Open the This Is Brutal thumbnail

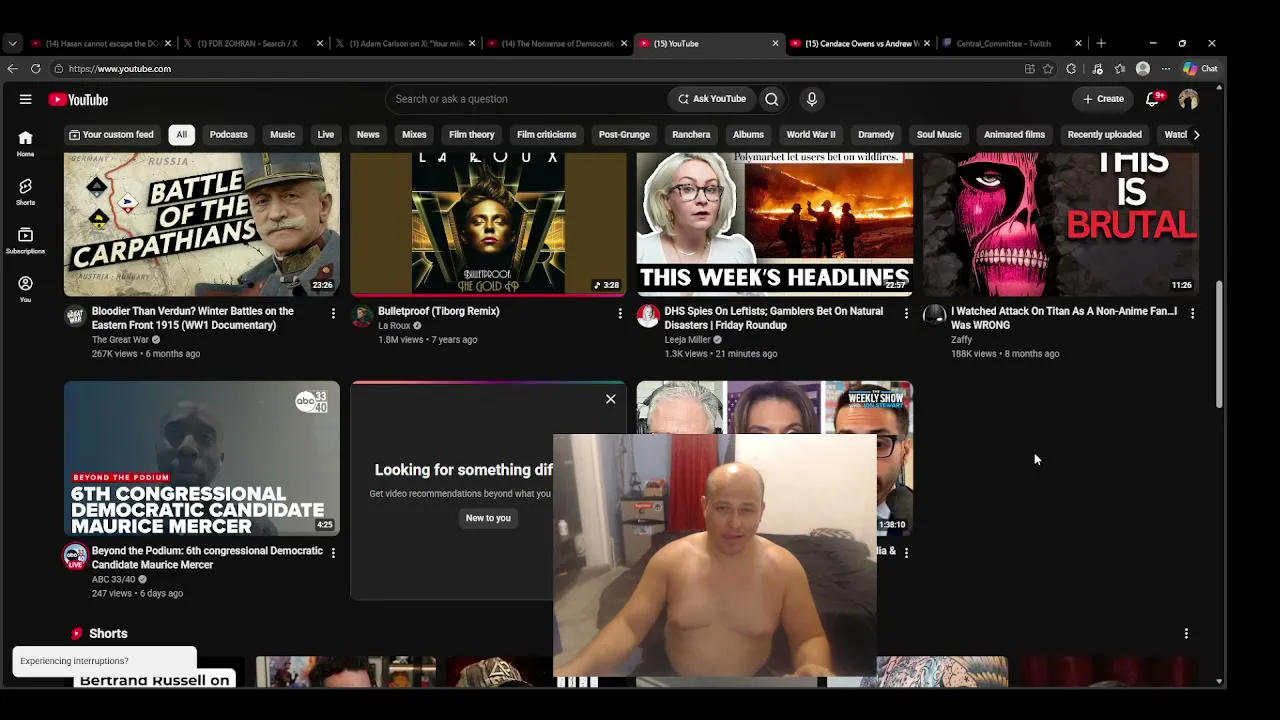coord(1061,225)
